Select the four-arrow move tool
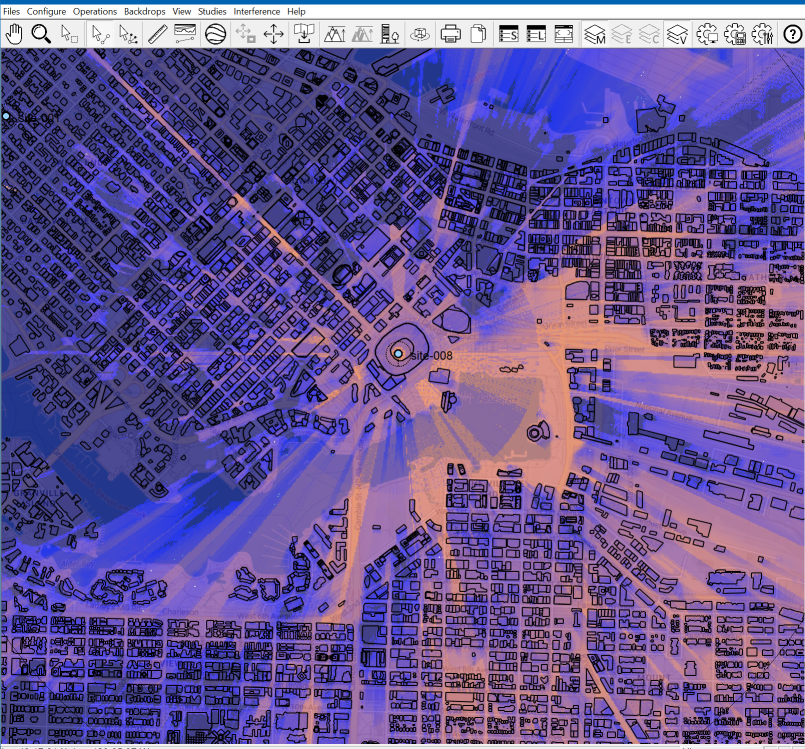 [273, 34]
